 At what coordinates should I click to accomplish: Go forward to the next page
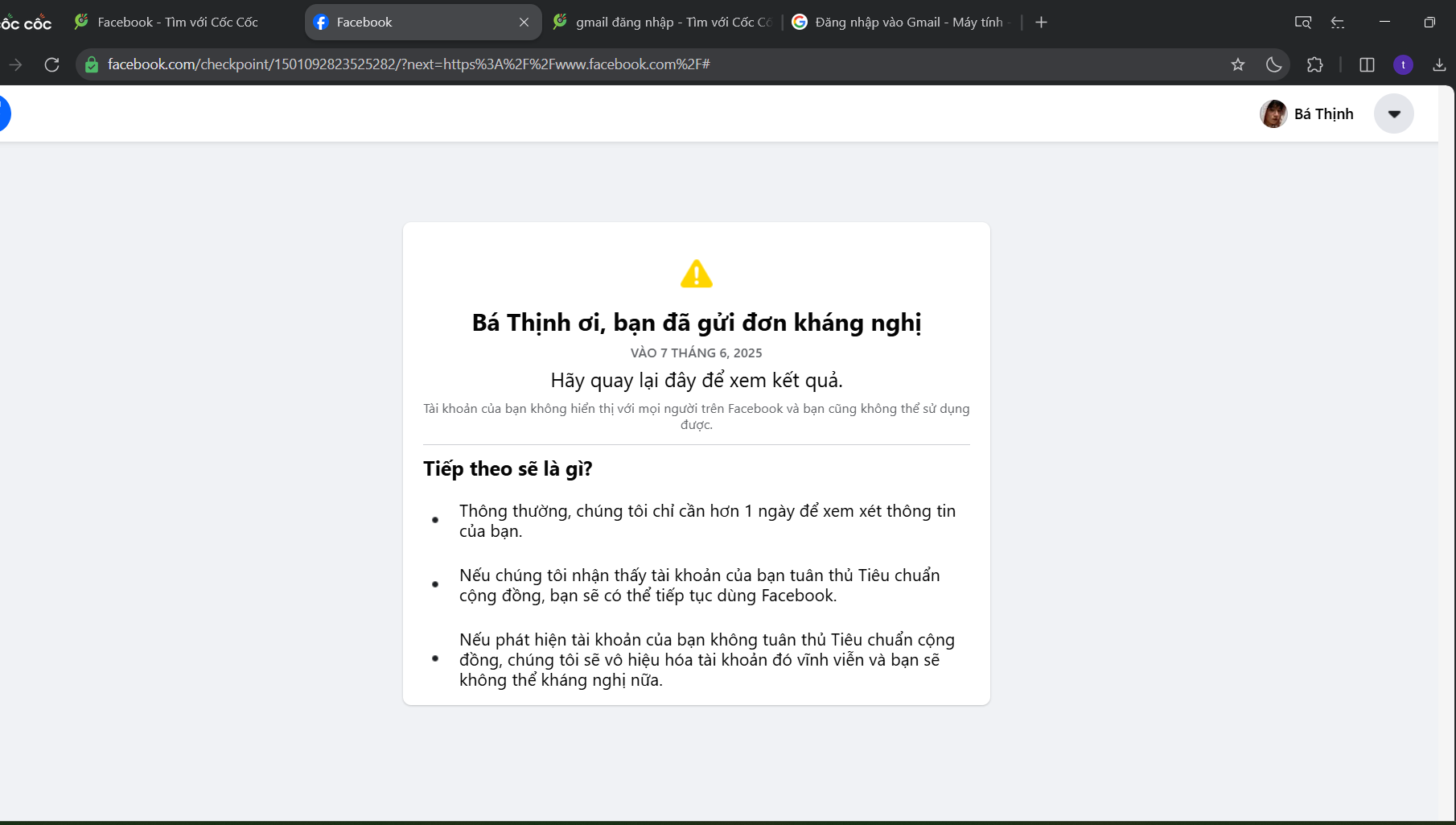(15, 64)
